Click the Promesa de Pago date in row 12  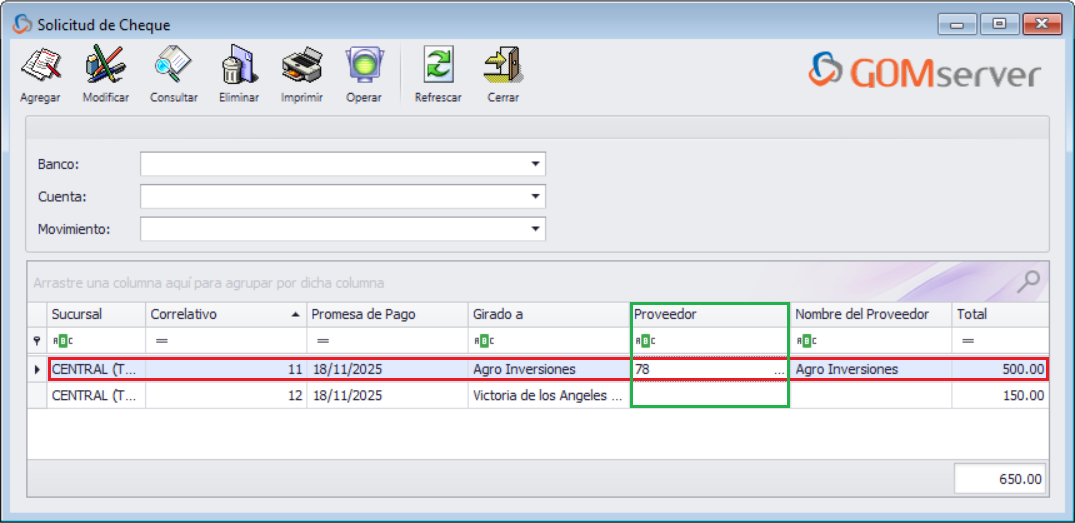coord(387,396)
